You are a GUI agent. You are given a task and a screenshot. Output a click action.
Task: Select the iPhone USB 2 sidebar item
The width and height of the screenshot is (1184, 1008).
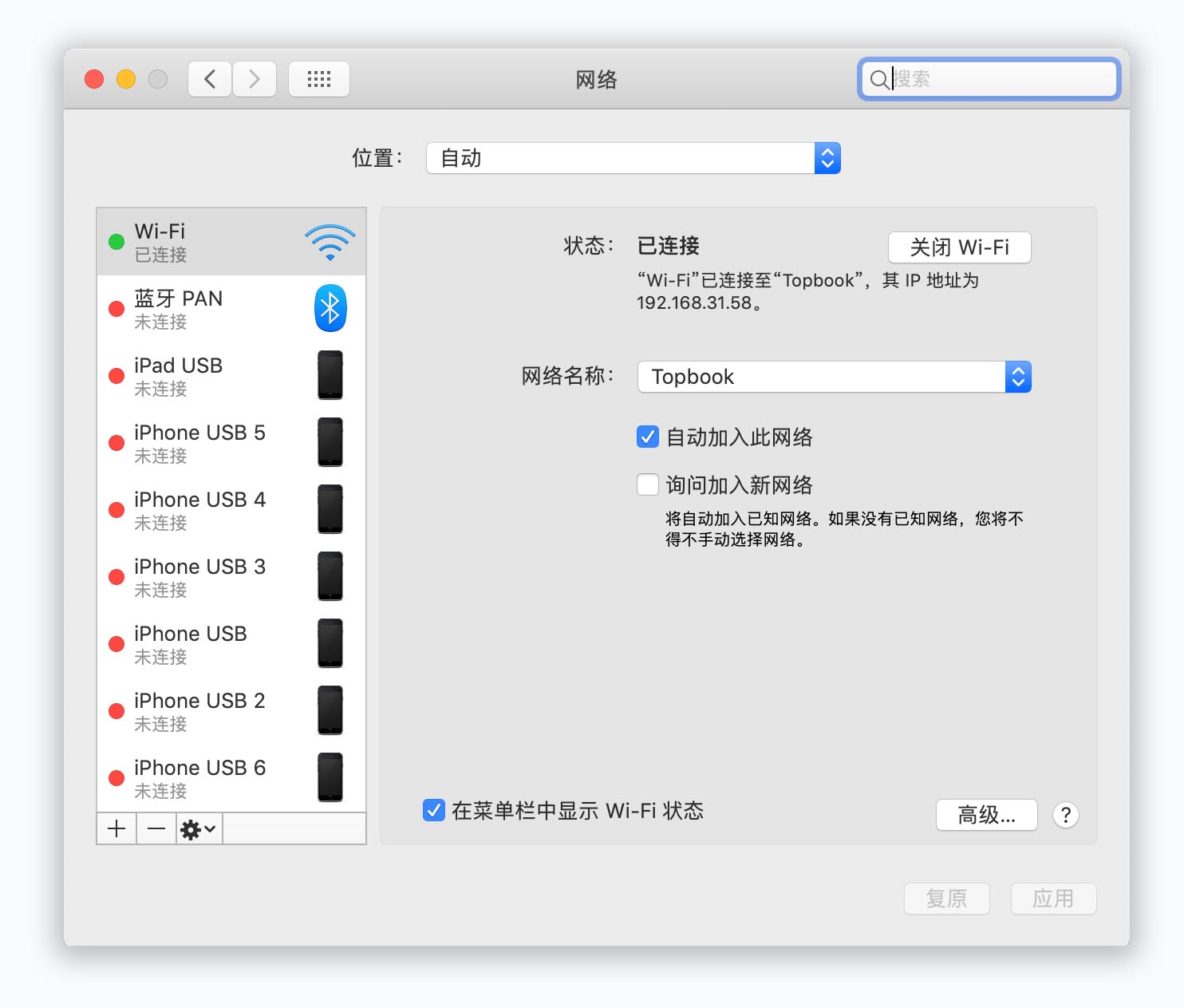click(x=199, y=710)
